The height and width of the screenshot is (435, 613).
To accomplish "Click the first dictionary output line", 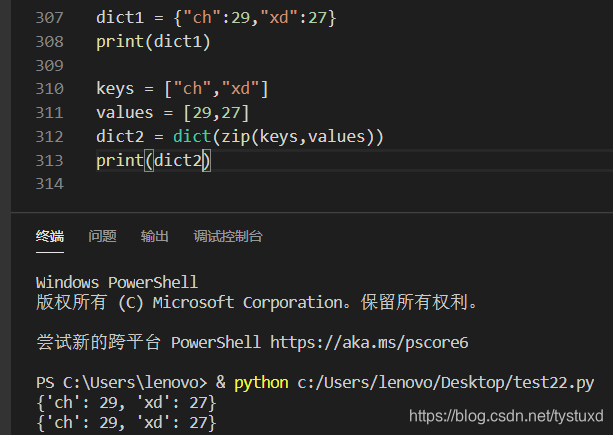I will click(x=126, y=403).
